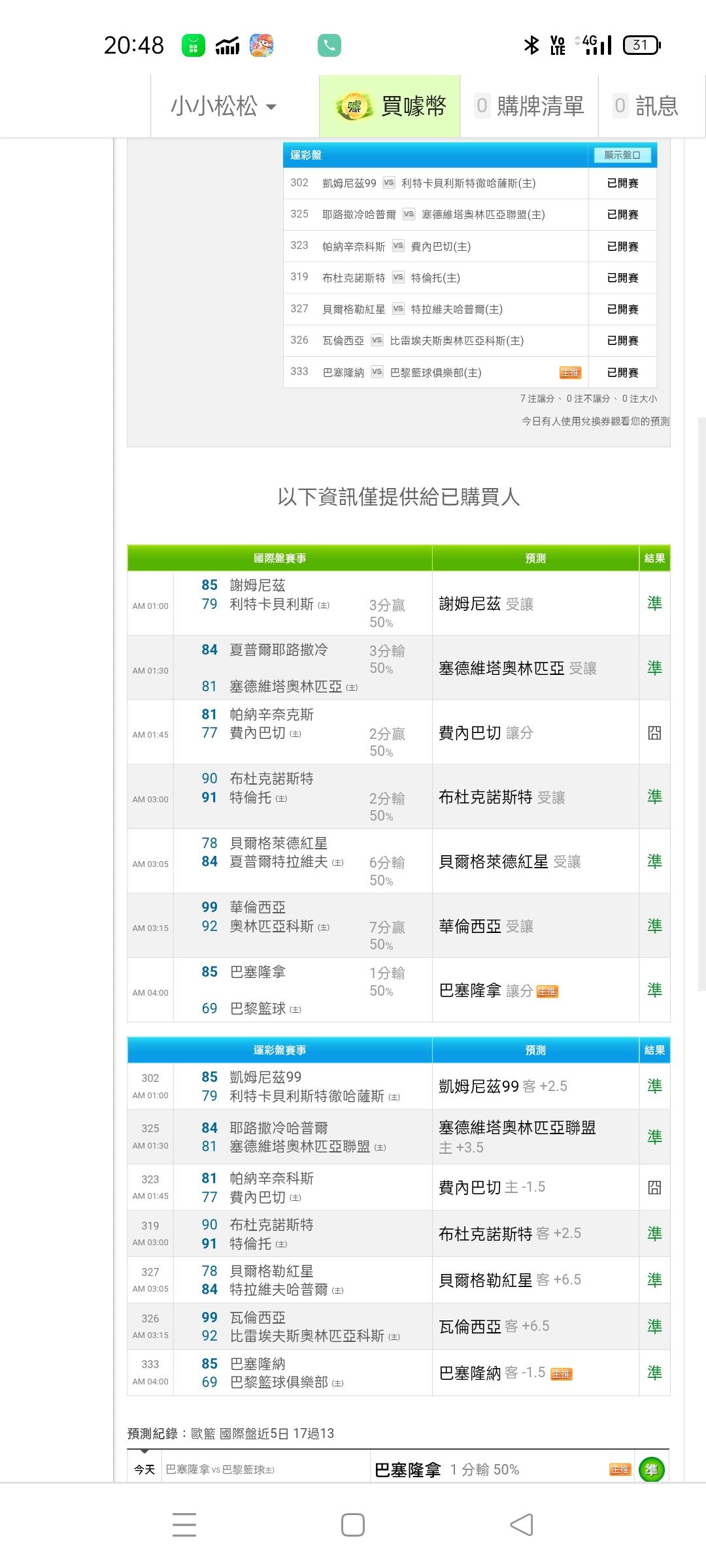Select the 國際盤賽事 table header
The image size is (706, 1568).
pyautogui.click(x=280, y=558)
